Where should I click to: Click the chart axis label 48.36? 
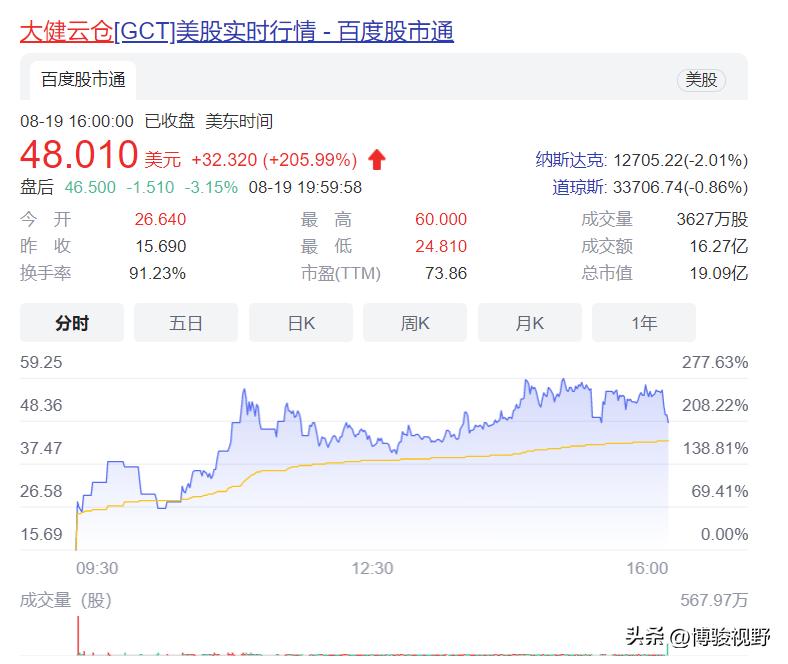coord(41,405)
